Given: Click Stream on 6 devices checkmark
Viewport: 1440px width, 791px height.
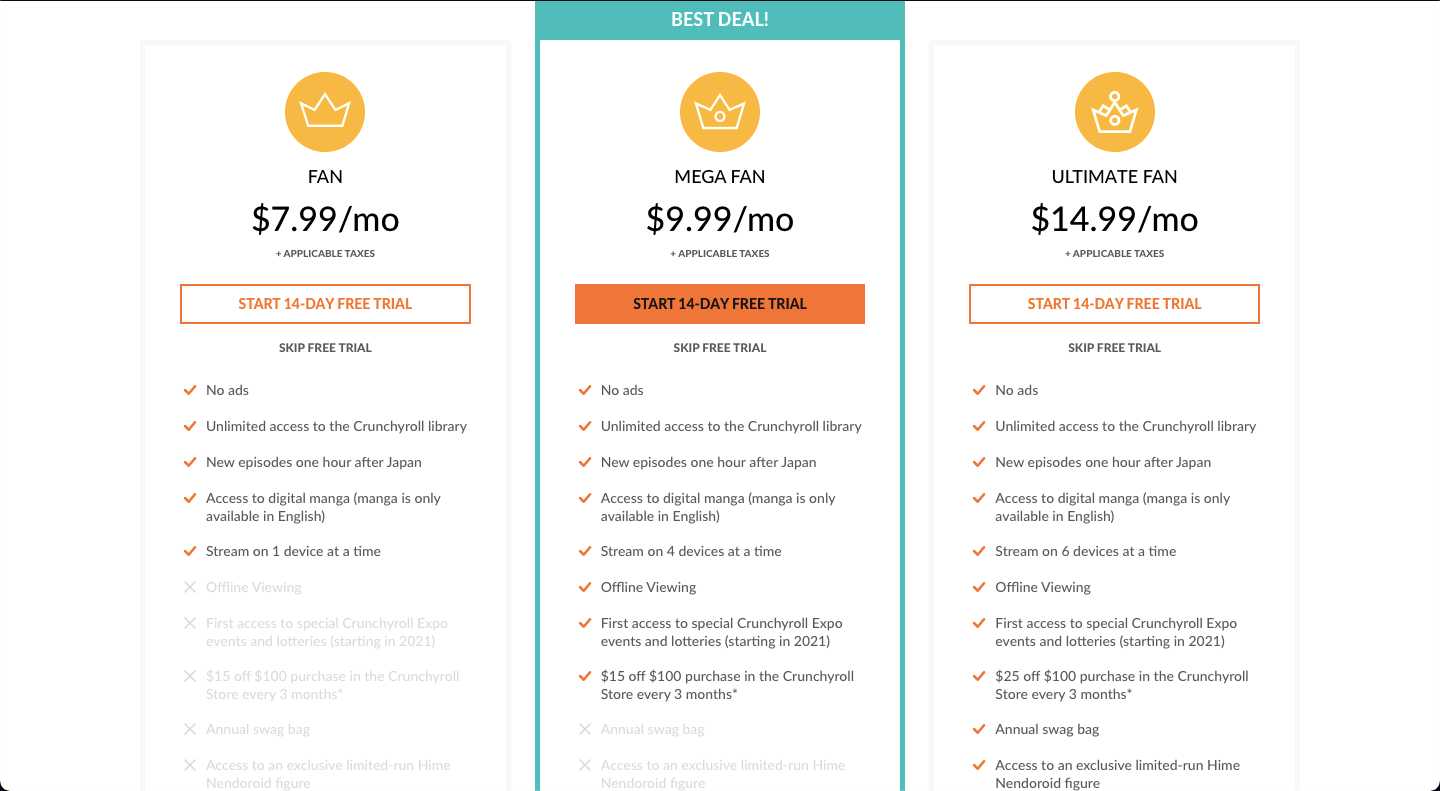Looking at the screenshot, I should click(x=979, y=551).
